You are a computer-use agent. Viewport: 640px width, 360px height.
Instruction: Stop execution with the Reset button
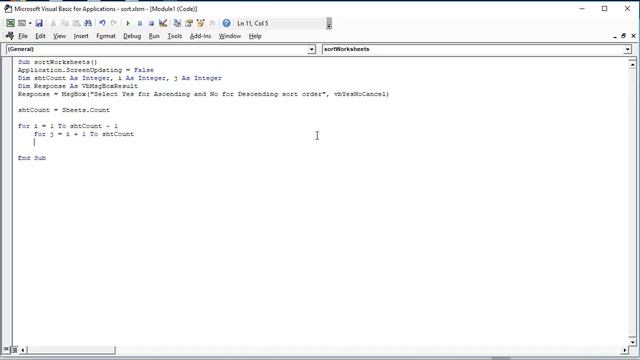(151, 23)
